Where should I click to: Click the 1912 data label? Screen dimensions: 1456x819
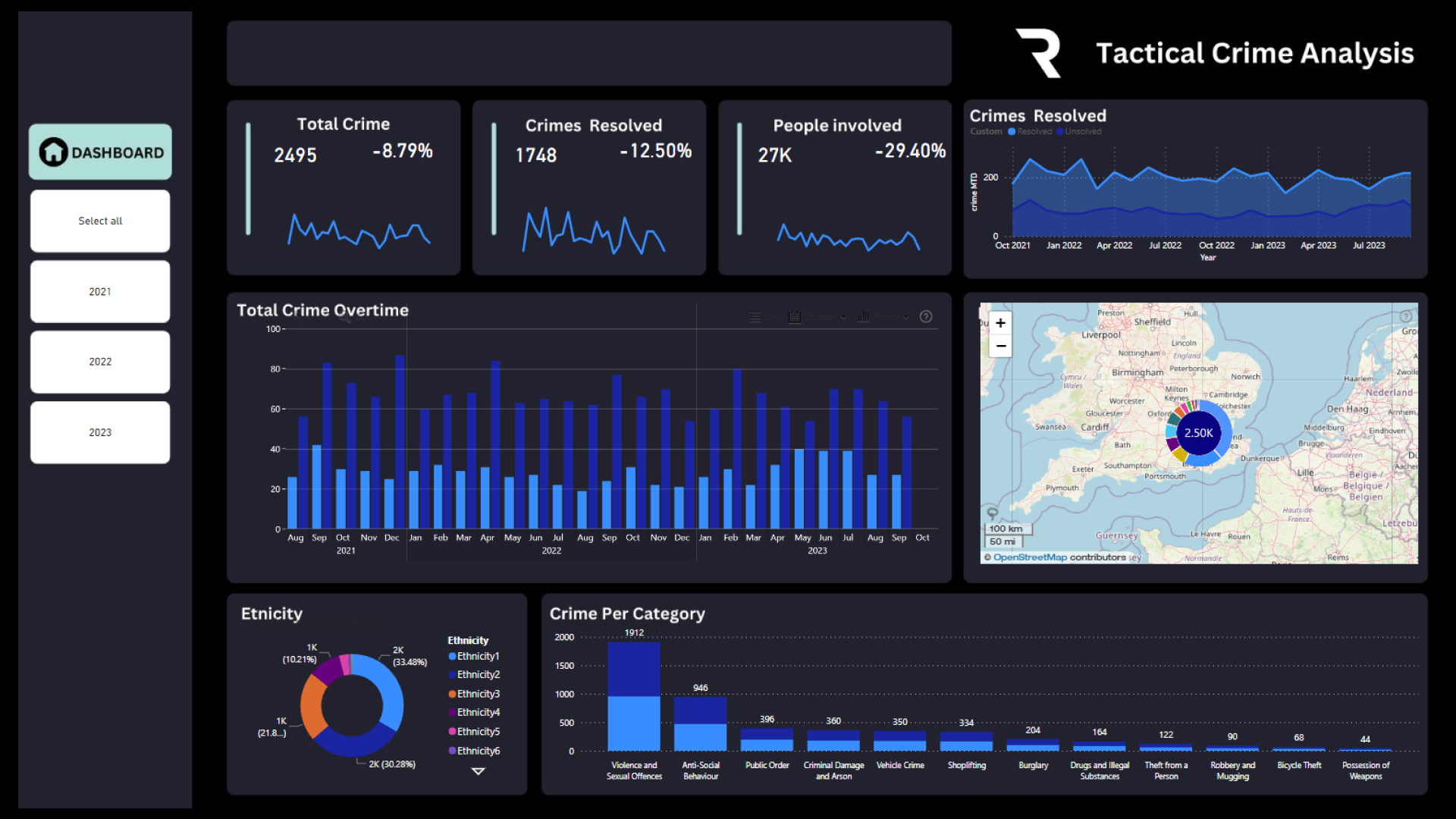coord(634,632)
